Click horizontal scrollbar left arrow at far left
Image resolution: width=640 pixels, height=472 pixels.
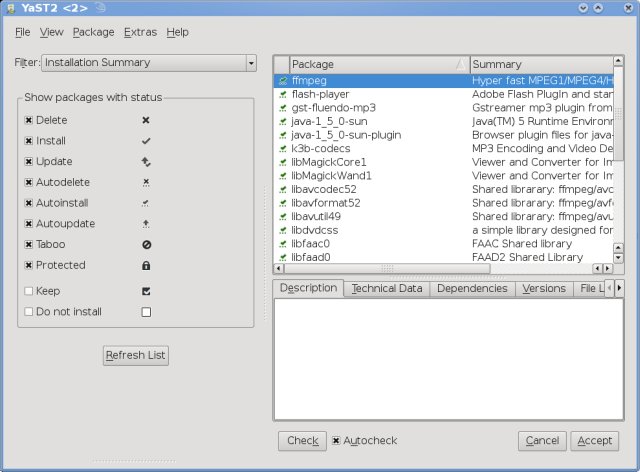(x=279, y=268)
